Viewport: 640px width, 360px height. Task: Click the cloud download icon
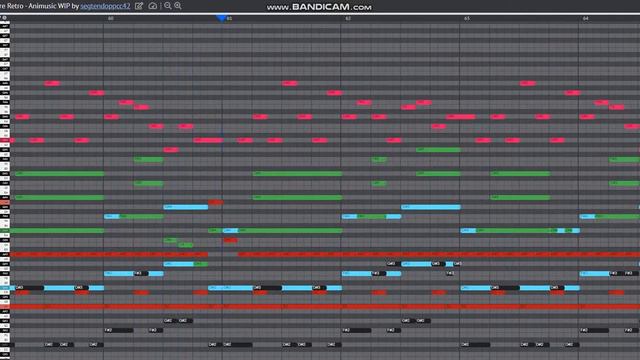click(153, 6)
